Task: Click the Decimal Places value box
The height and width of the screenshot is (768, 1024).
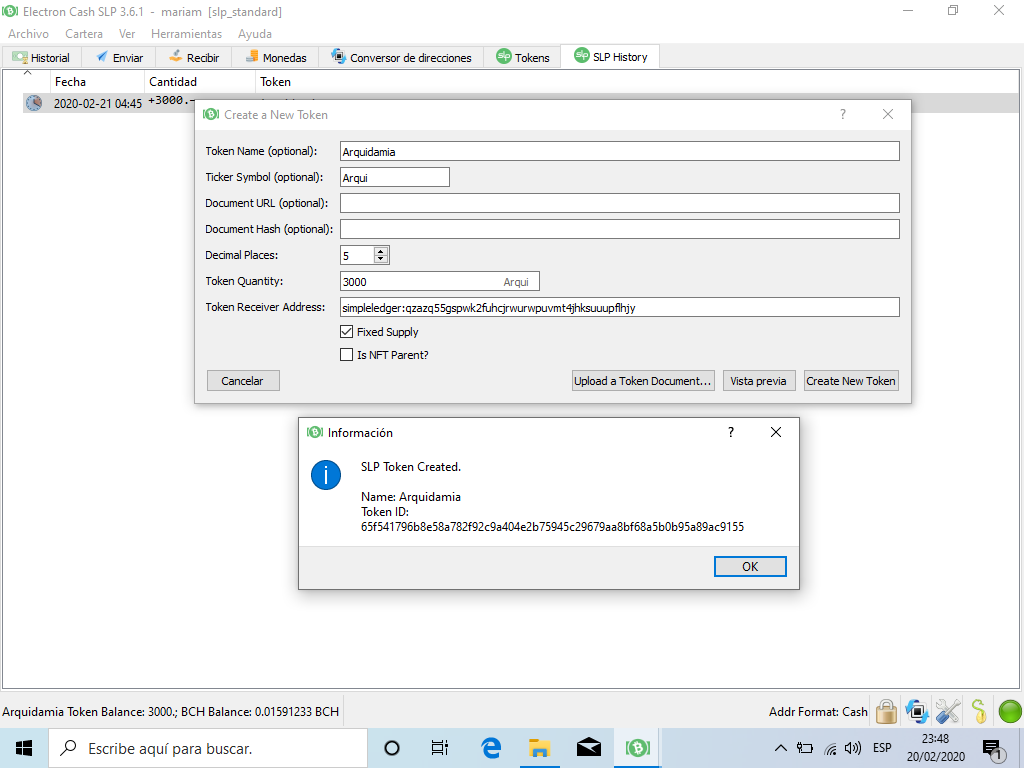Action: coord(357,255)
